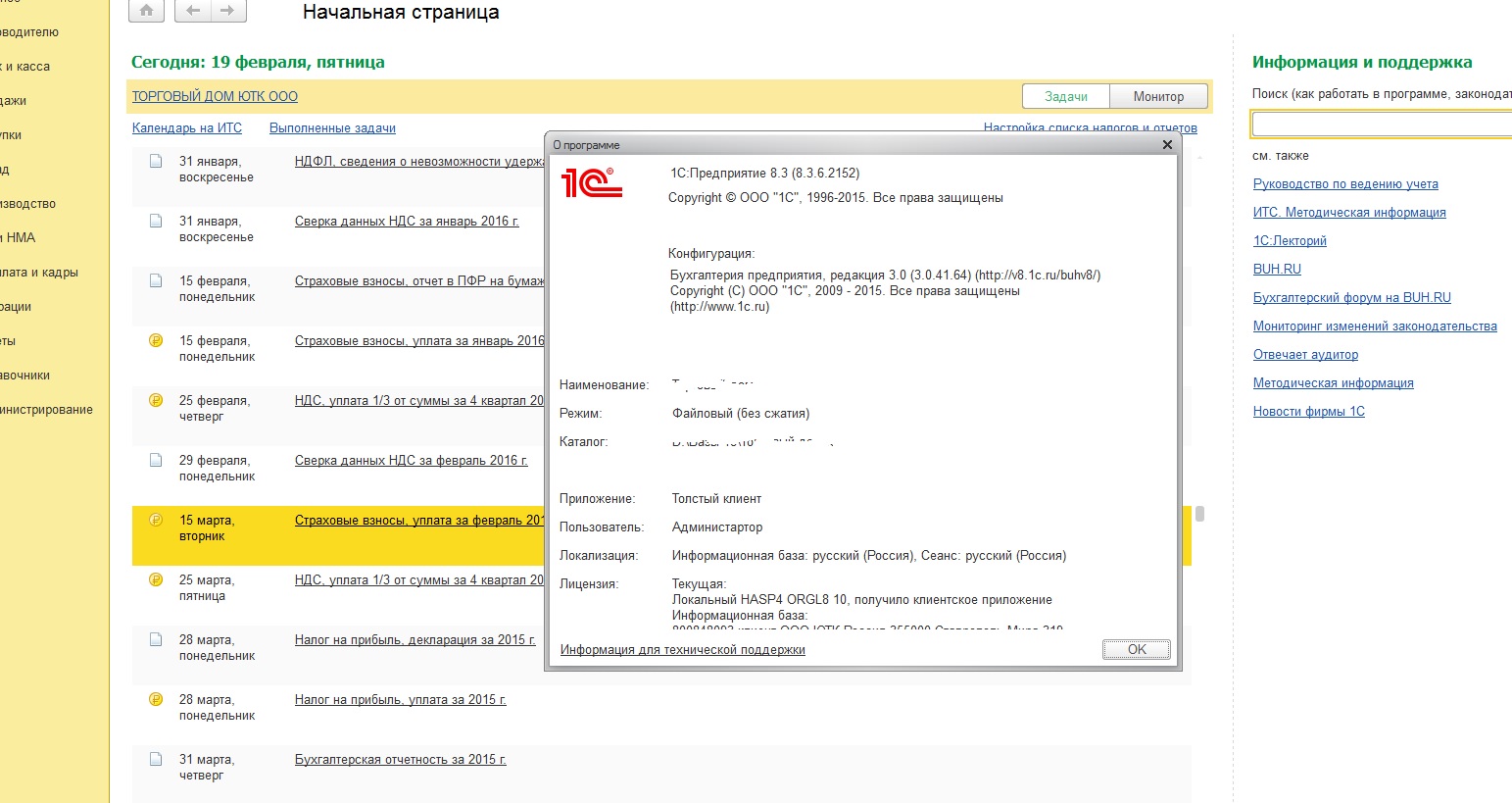Click the task list scrollbar thumb

1199,513
